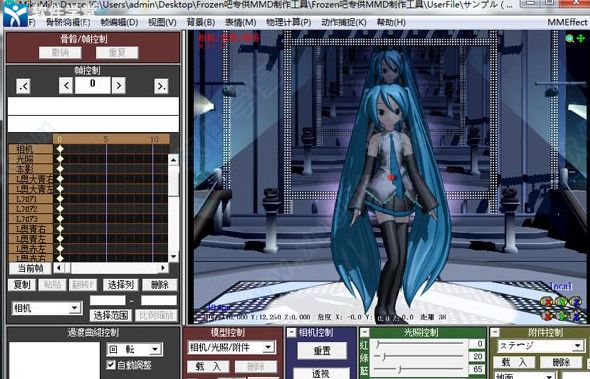This screenshot has height=379, width=590.
Task: Open the 表情(M) menu
Action: tap(240, 22)
